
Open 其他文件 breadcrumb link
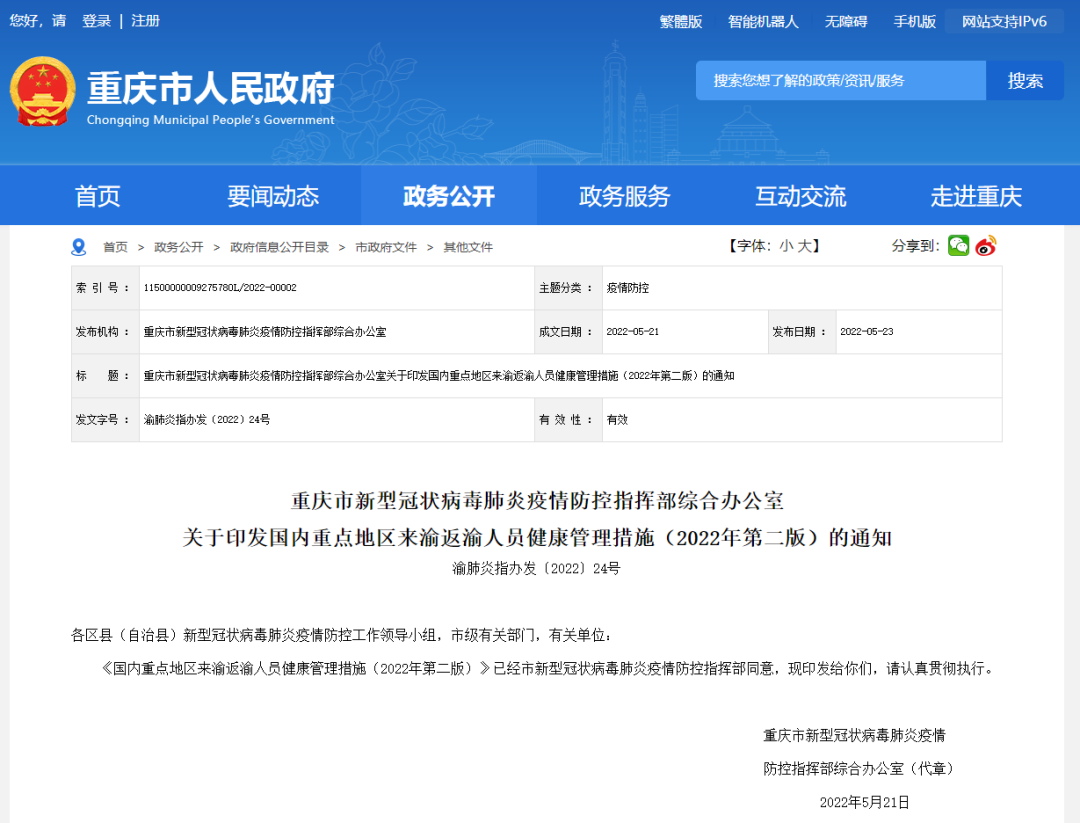click(468, 247)
